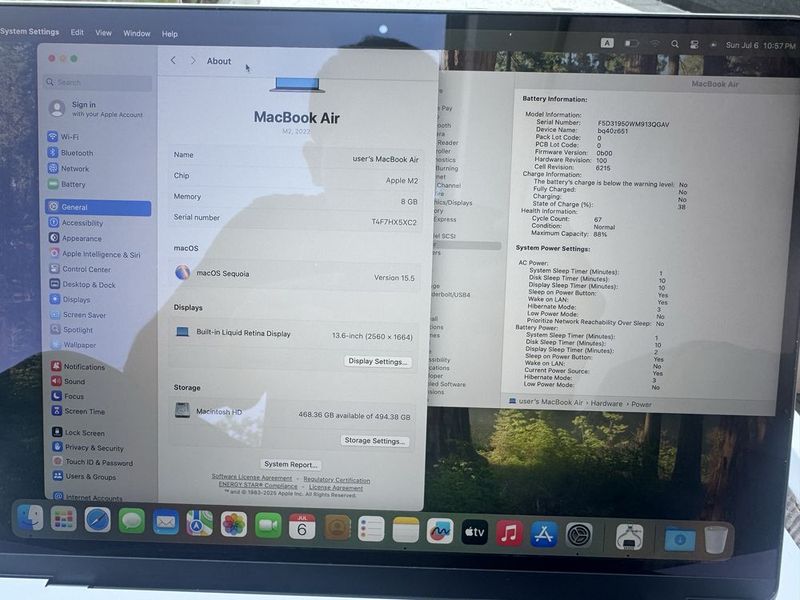Launch Freeform from the Dock
Screen dimensions: 800x600
coord(440,531)
